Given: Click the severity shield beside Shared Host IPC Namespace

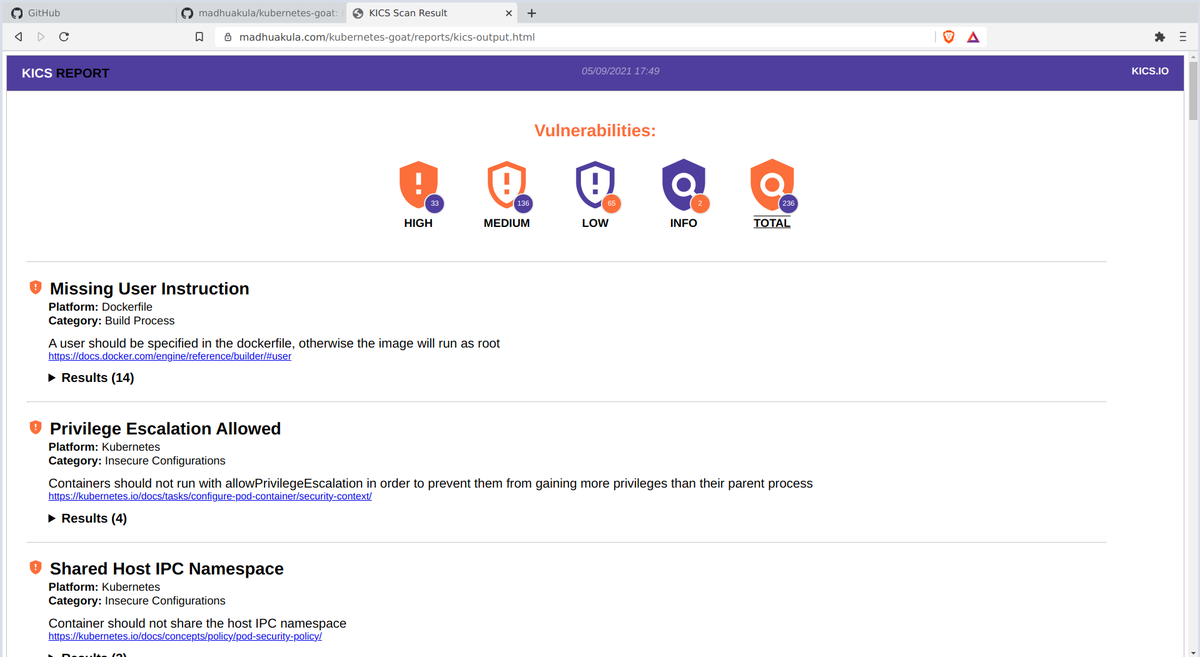Looking at the screenshot, I should coord(35,567).
